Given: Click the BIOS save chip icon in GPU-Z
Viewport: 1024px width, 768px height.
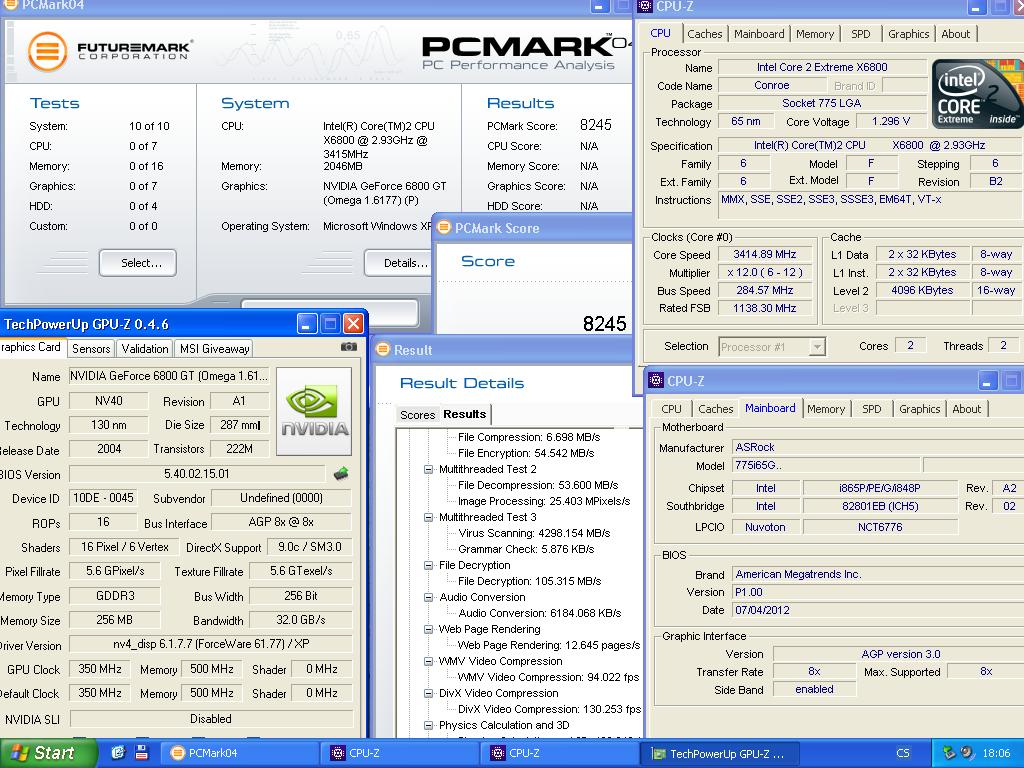Looking at the screenshot, I should (x=340, y=473).
